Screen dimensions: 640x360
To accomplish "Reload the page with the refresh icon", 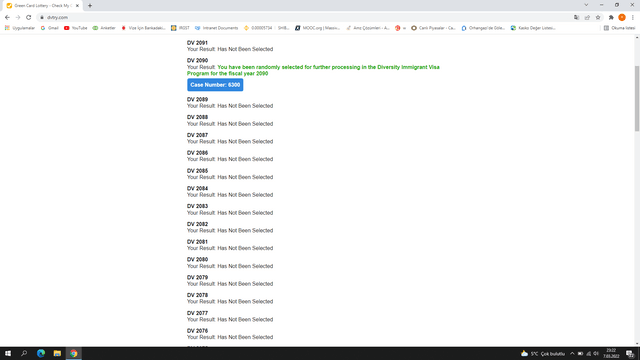I will pyautogui.click(x=29, y=18).
